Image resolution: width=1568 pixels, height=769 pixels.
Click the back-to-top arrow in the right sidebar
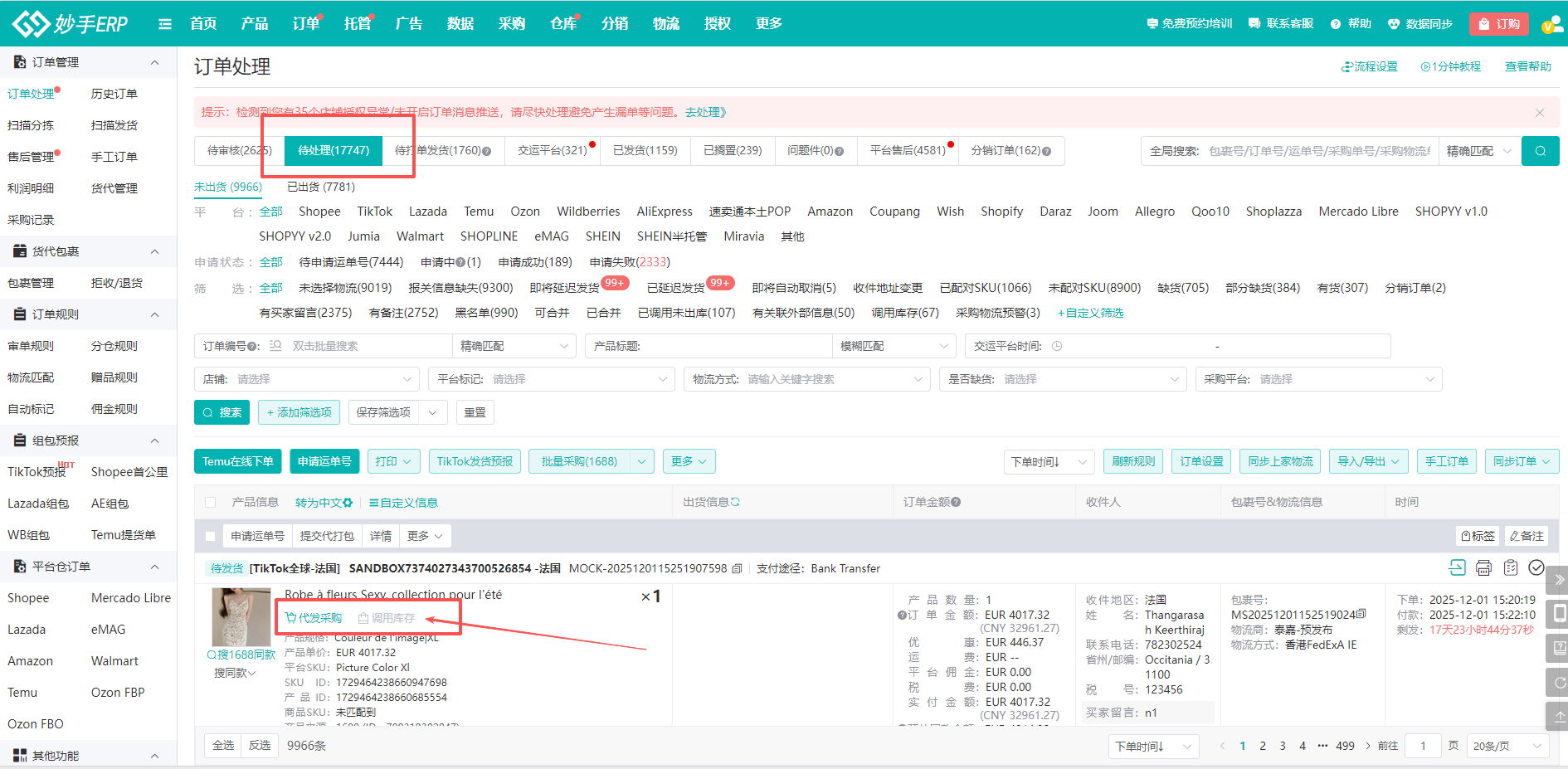pyautogui.click(x=1558, y=717)
